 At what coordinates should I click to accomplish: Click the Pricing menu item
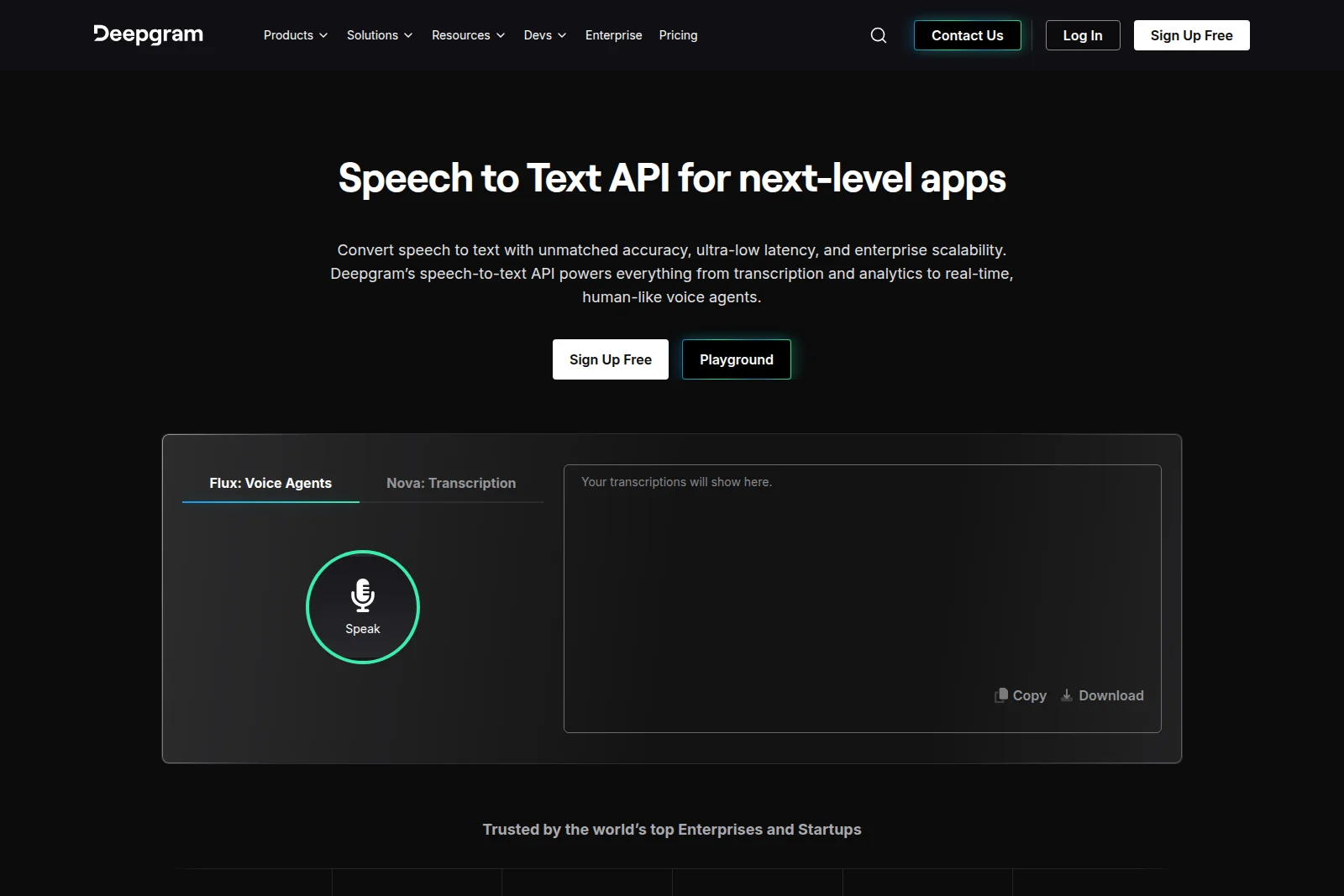[678, 35]
